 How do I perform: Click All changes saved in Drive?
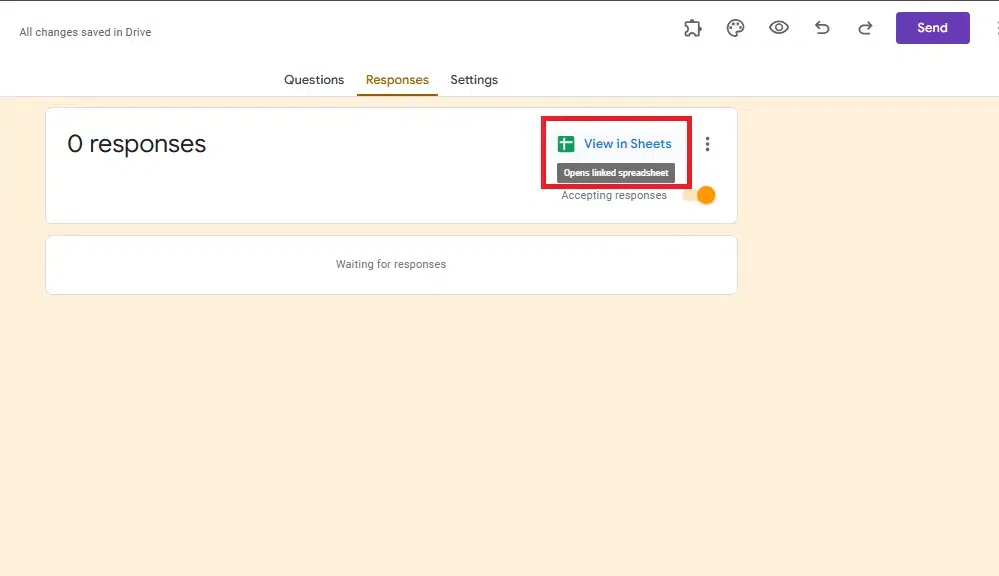85,32
